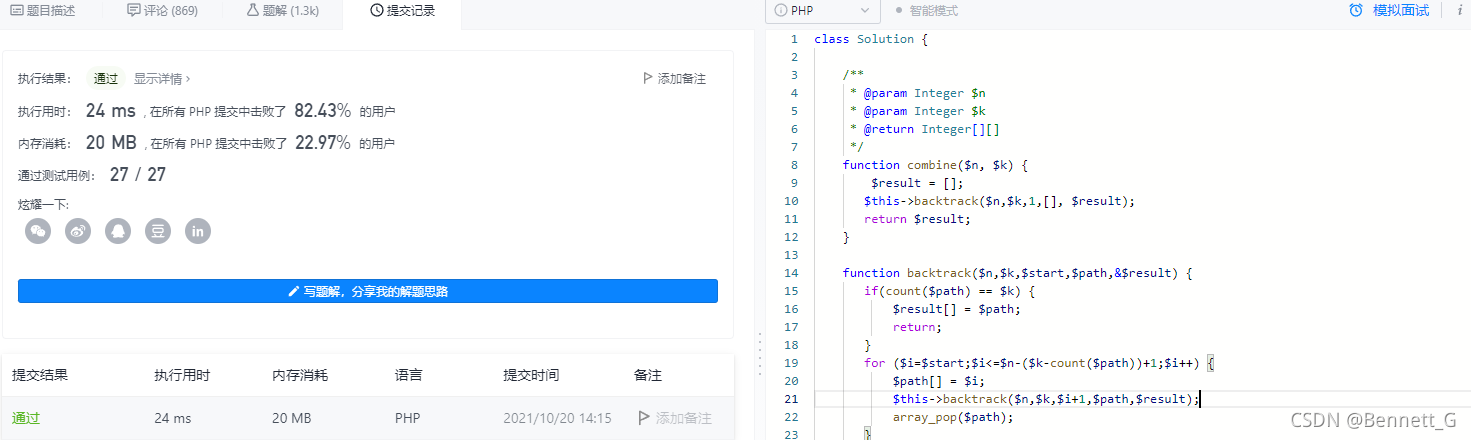The image size is (1471, 440).
Task: Share result via the WeChat icon
Action: click(38, 231)
